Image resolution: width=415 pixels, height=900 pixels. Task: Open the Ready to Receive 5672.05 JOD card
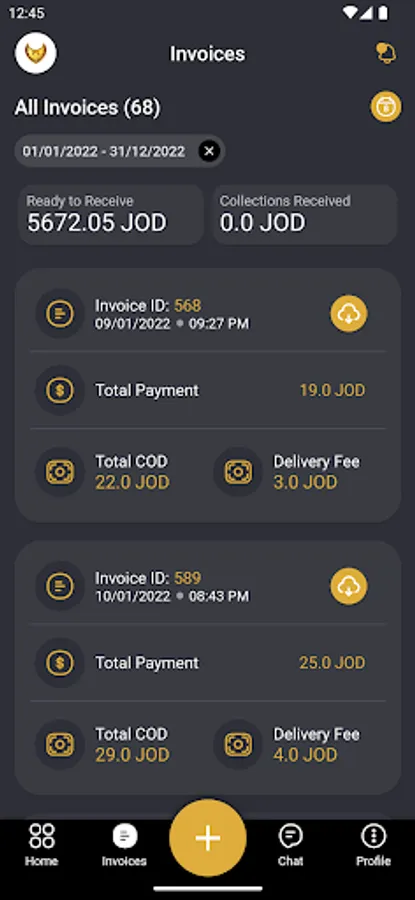point(111,215)
